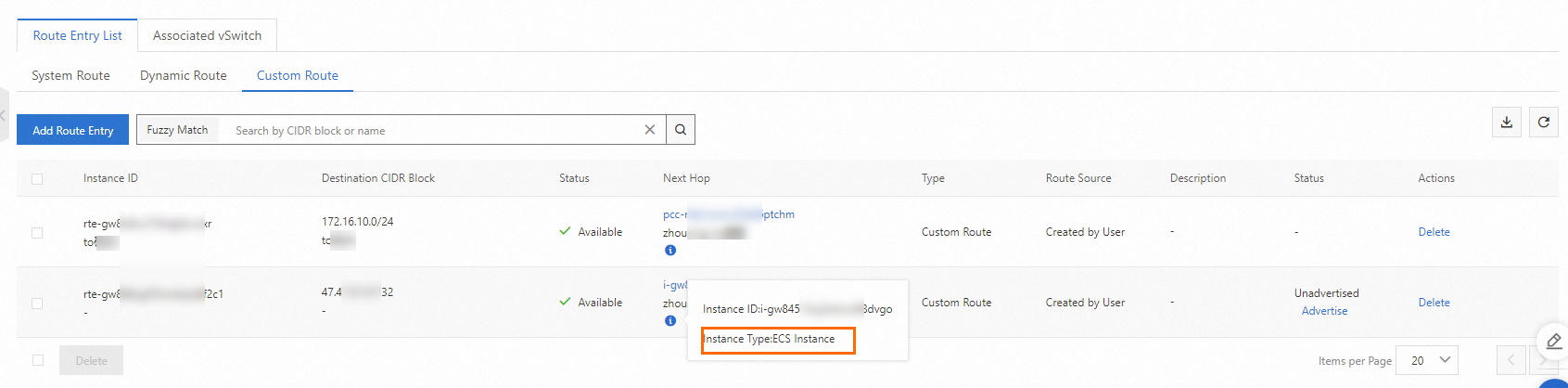The width and height of the screenshot is (1568, 388).
Task: Click the previous page arrow
Action: point(1511,360)
